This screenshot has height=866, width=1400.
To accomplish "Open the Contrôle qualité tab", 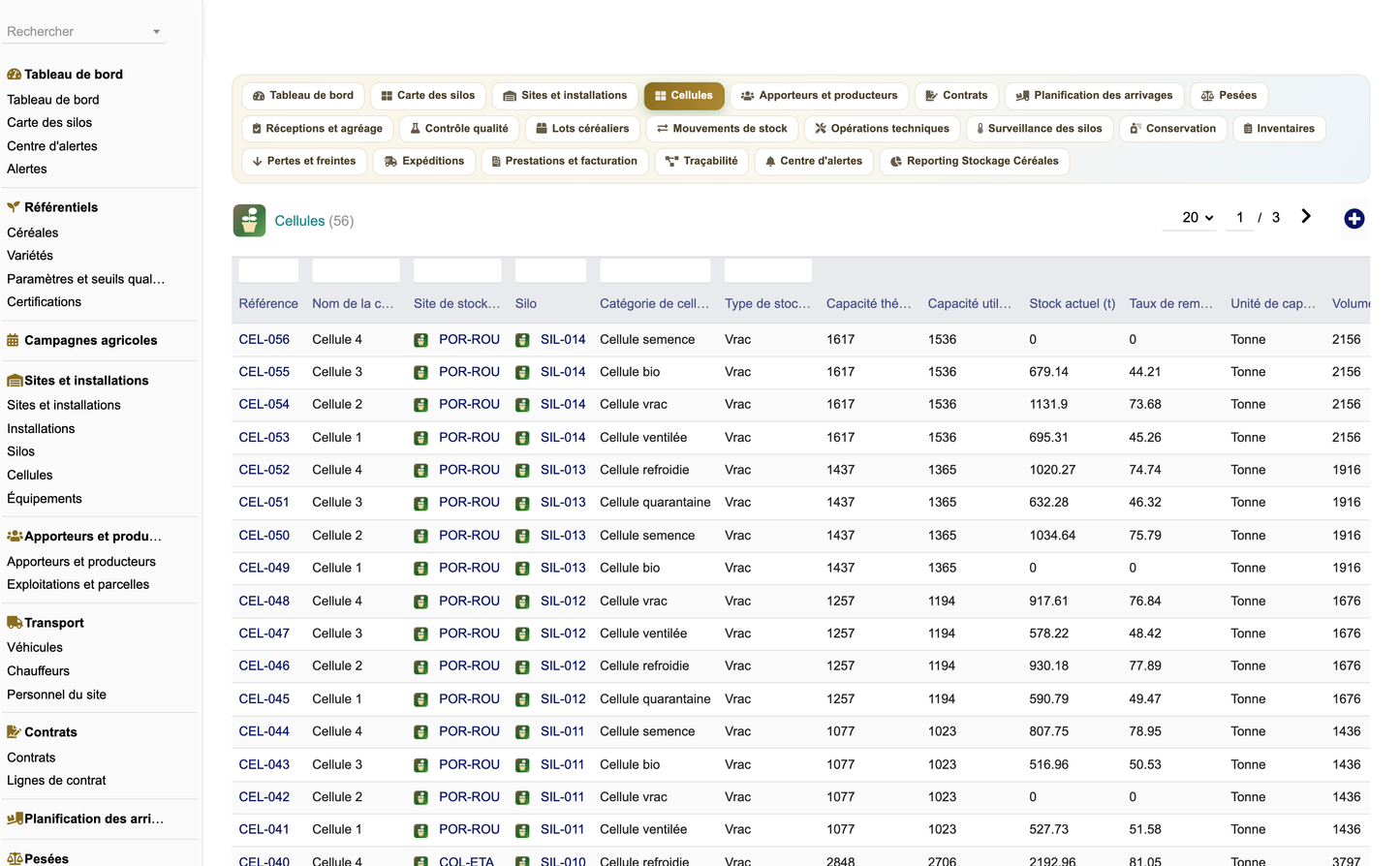I will pyautogui.click(x=458, y=129).
